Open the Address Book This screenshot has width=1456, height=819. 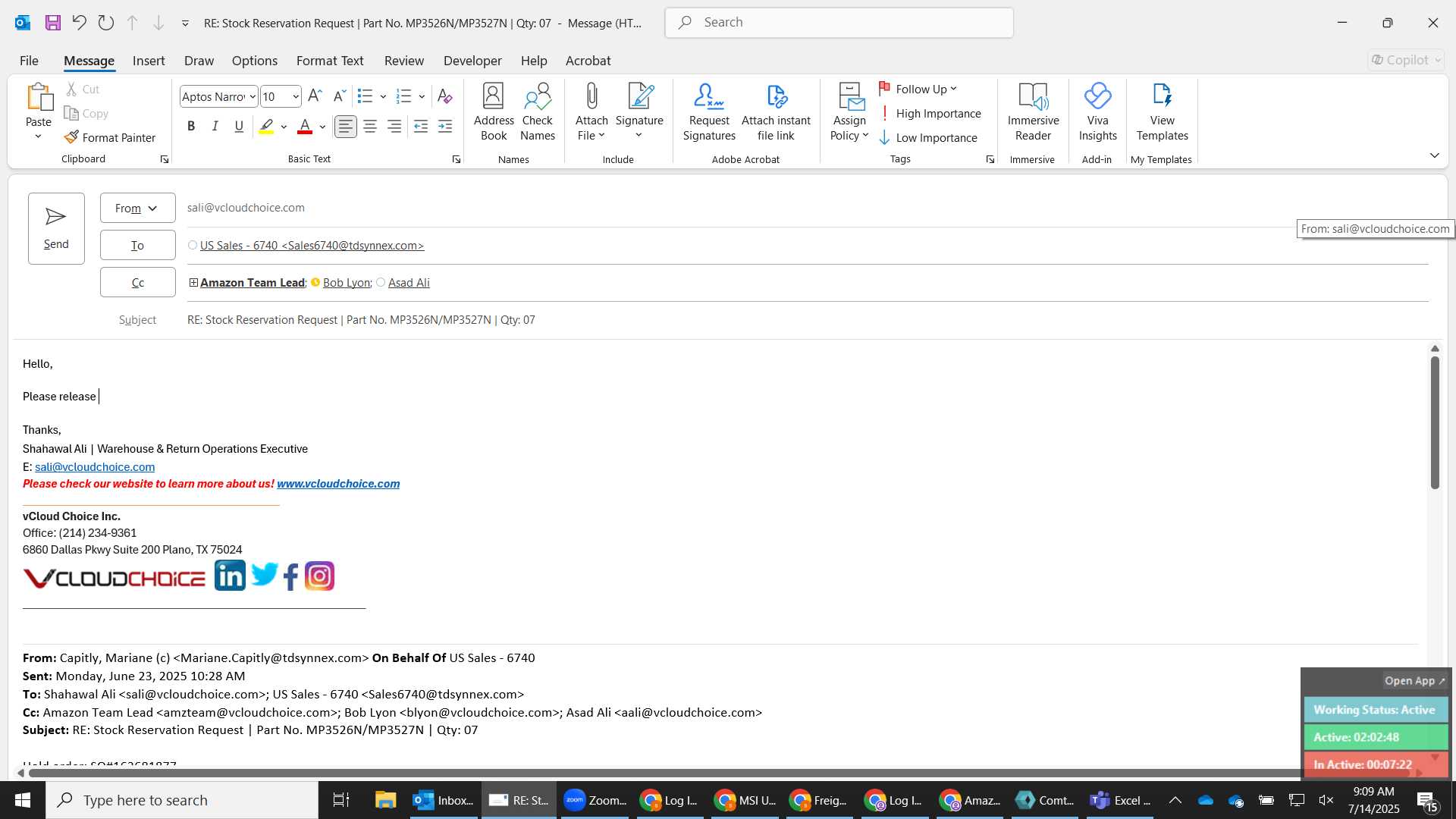(x=494, y=112)
